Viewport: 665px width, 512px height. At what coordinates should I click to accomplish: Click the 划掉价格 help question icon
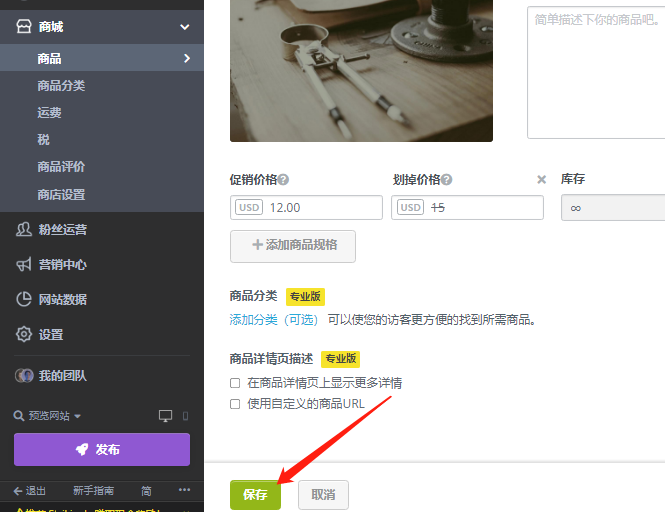(446, 180)
